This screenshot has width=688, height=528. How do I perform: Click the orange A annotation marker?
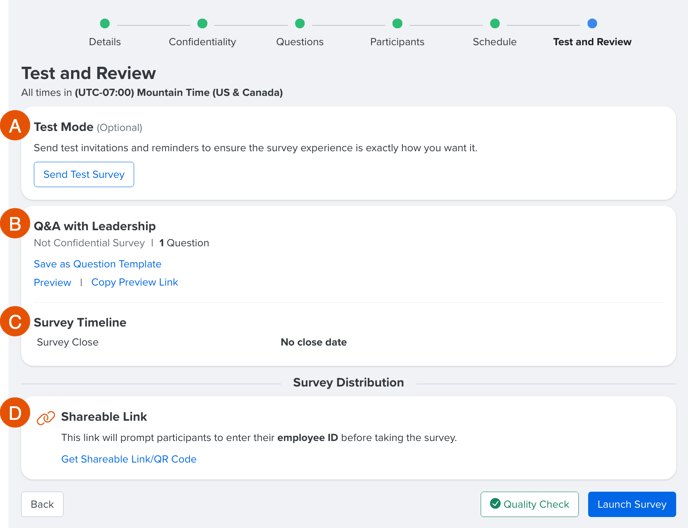15,126
